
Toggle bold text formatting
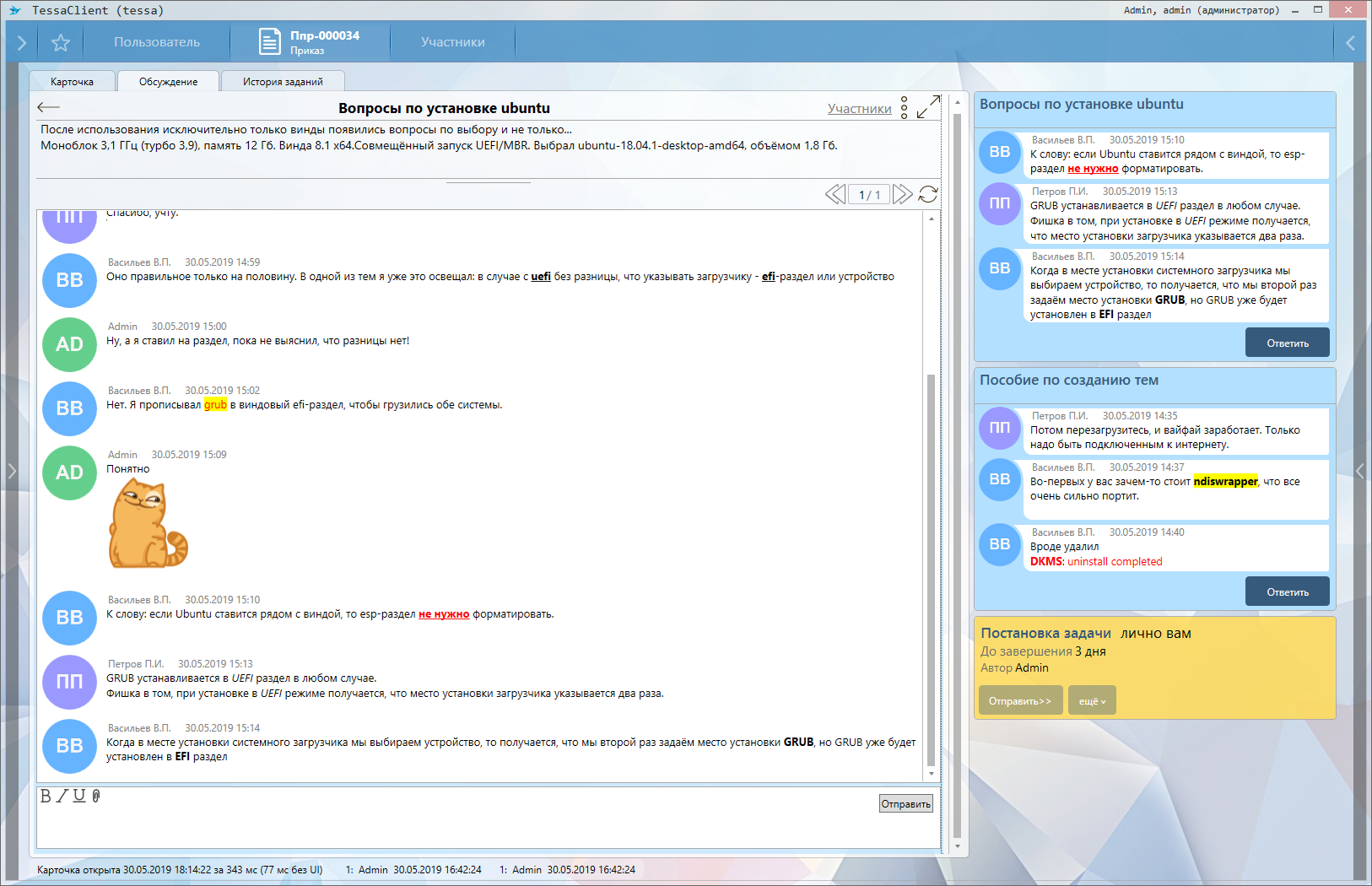pos(46,796)
